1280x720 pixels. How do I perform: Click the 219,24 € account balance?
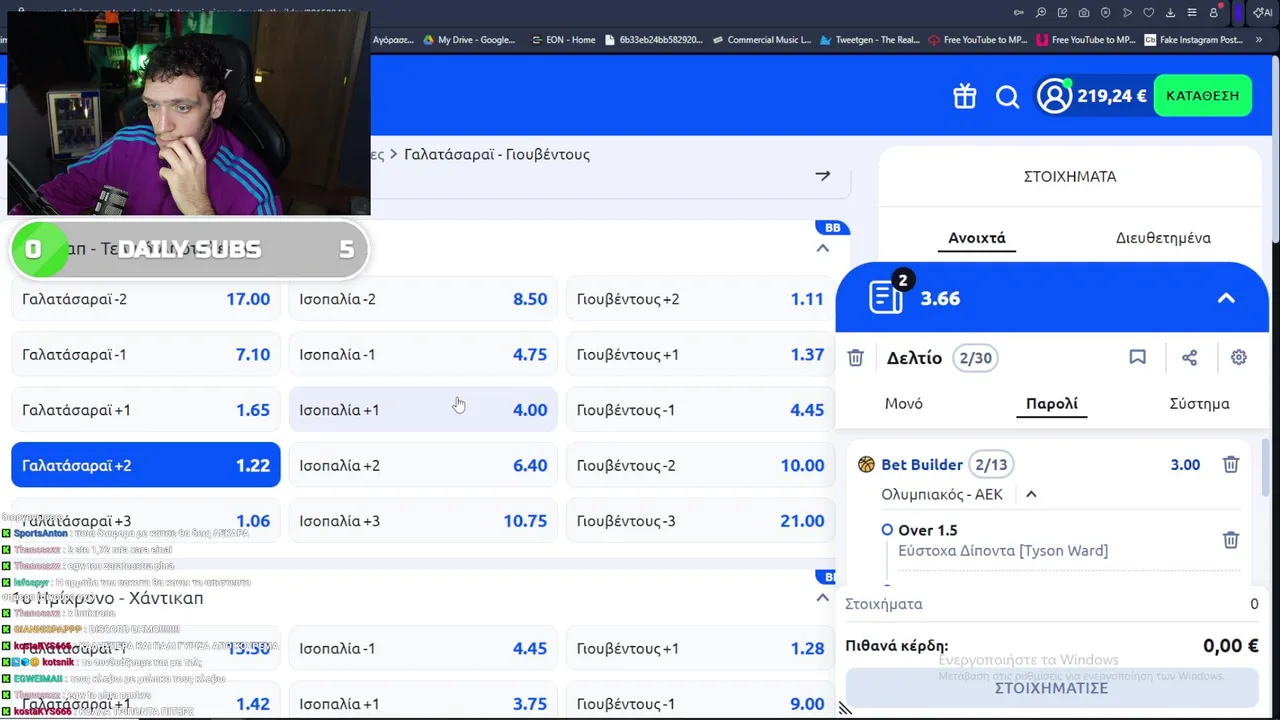1112,96
